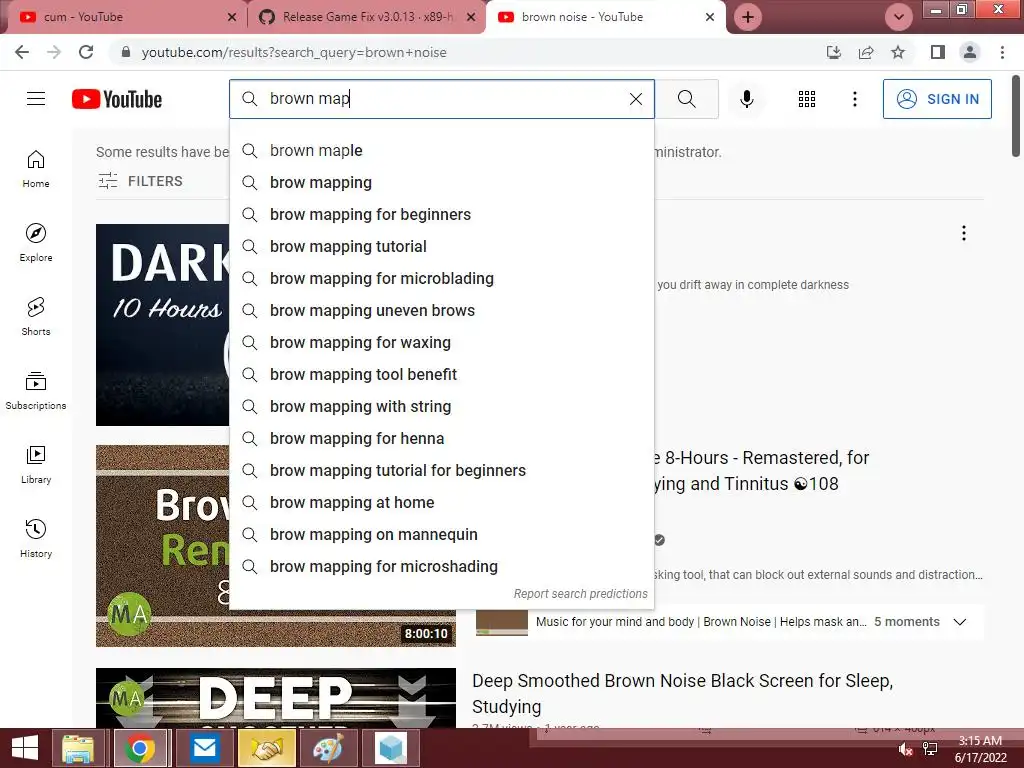Open the Chrome profile avatar
This screenshot has width=1024, height=768.
(970, 52)
